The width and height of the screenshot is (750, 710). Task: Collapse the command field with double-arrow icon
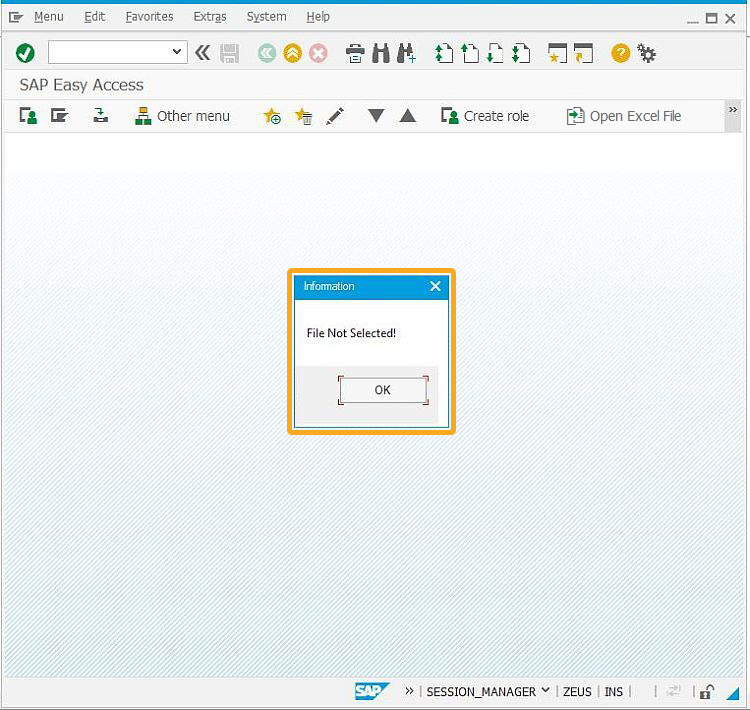pyautogui.click(x=203, y=52)
